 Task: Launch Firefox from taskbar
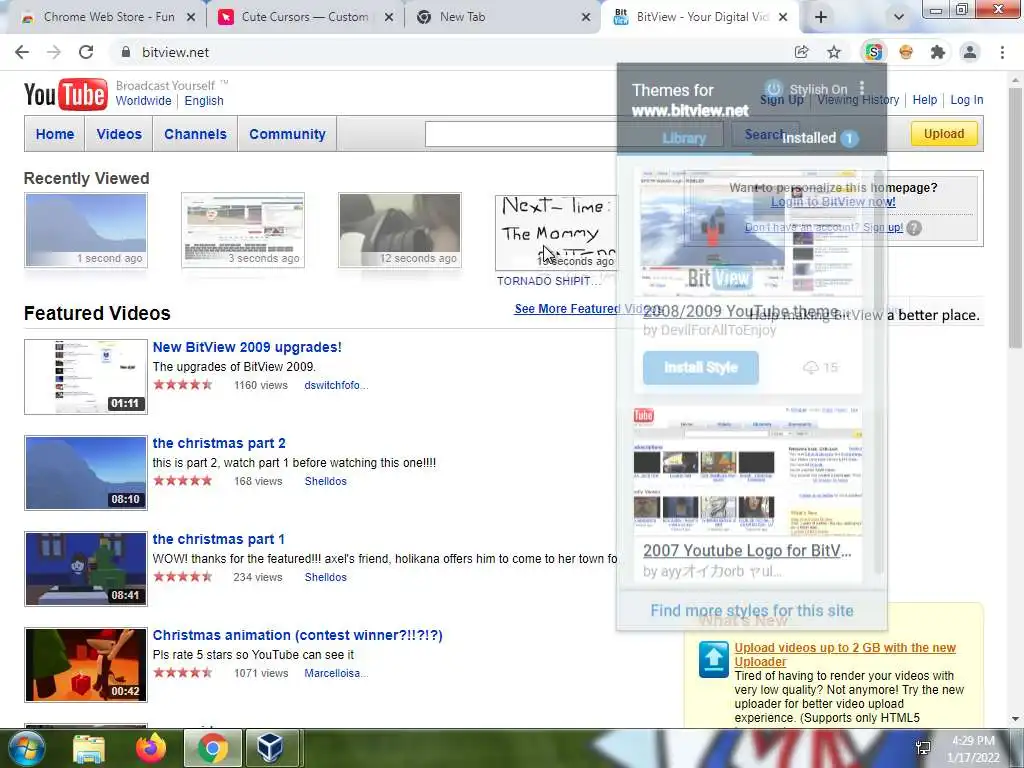[151, 748]
